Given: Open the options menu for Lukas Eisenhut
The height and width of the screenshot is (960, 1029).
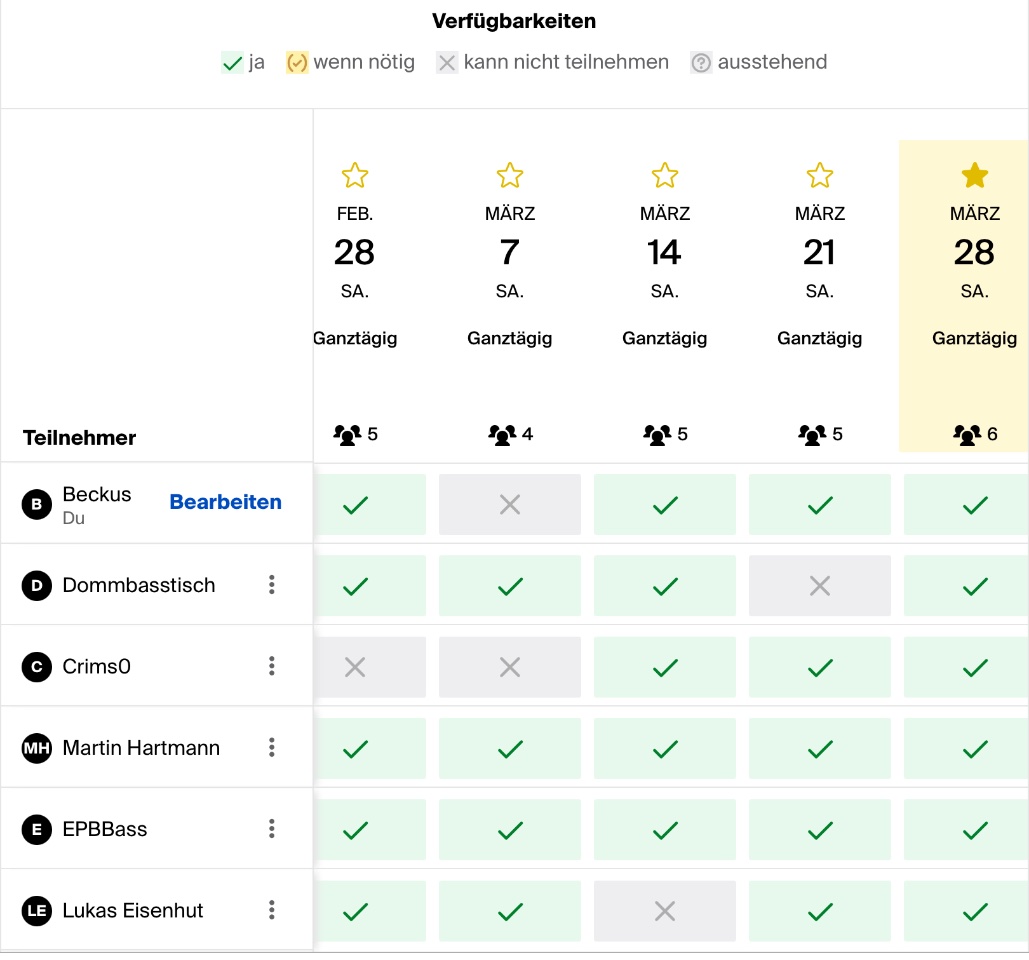Looking at the screenshot, I should (x=272, y=910).
